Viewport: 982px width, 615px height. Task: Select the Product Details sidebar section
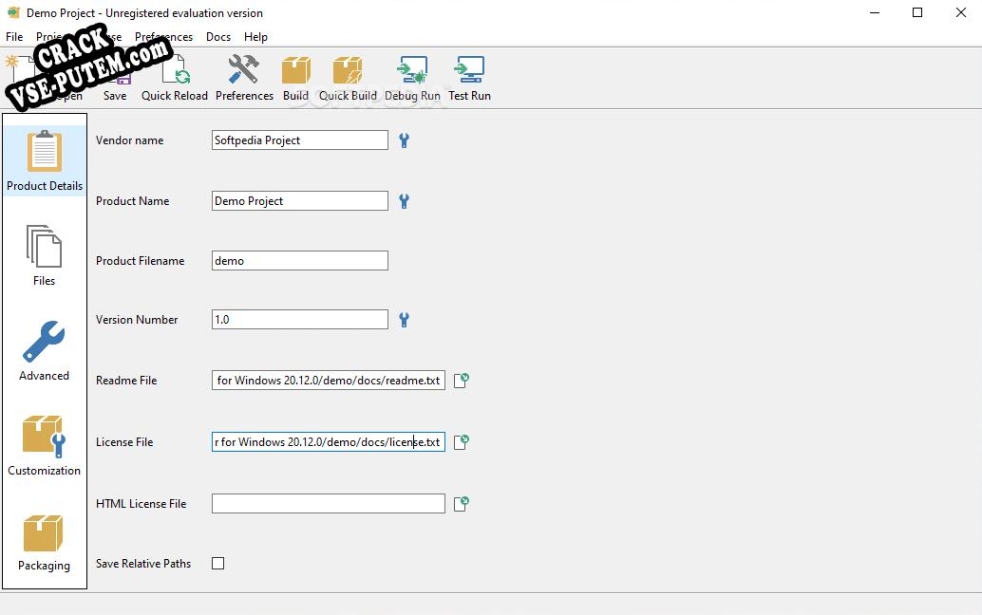[44, 160]
